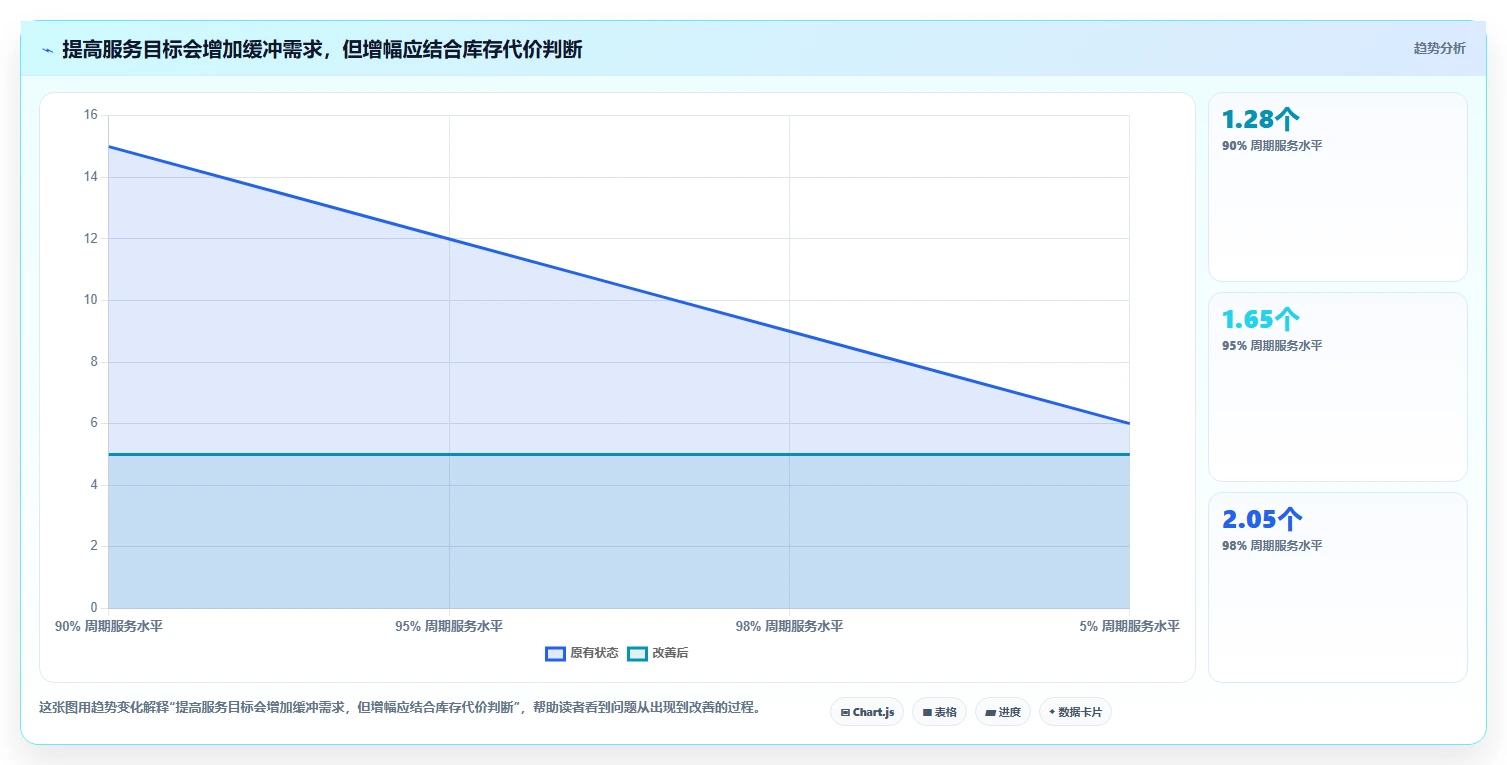Click the 改善后 teal legend swatch
The height and width of the screenshot is (765, 1507).
pos(638,654)
